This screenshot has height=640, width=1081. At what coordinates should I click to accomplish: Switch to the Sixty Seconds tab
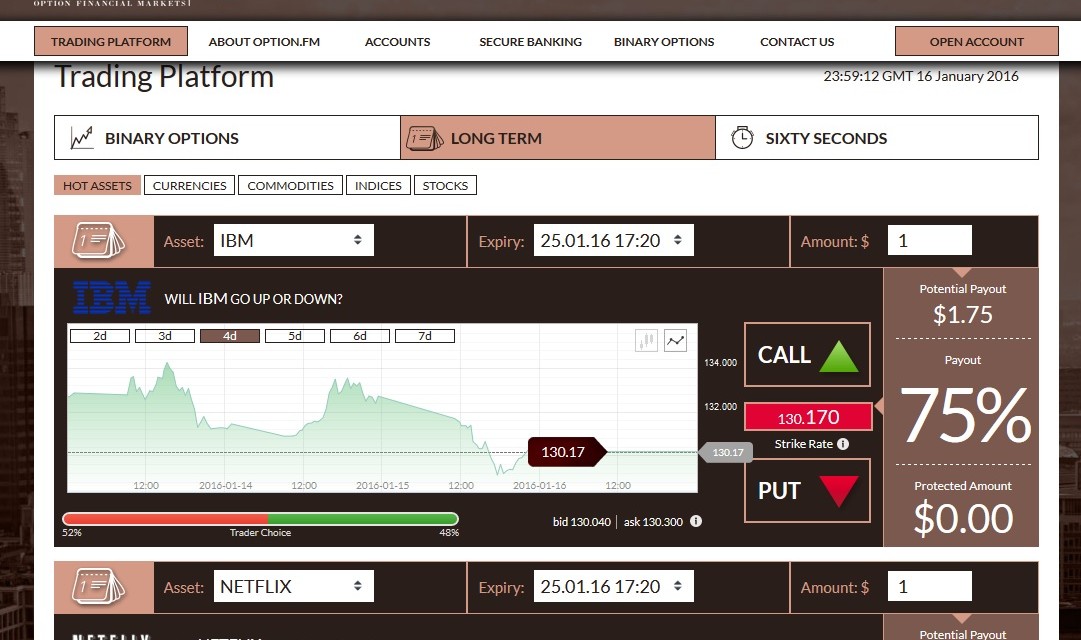(876, 138)
